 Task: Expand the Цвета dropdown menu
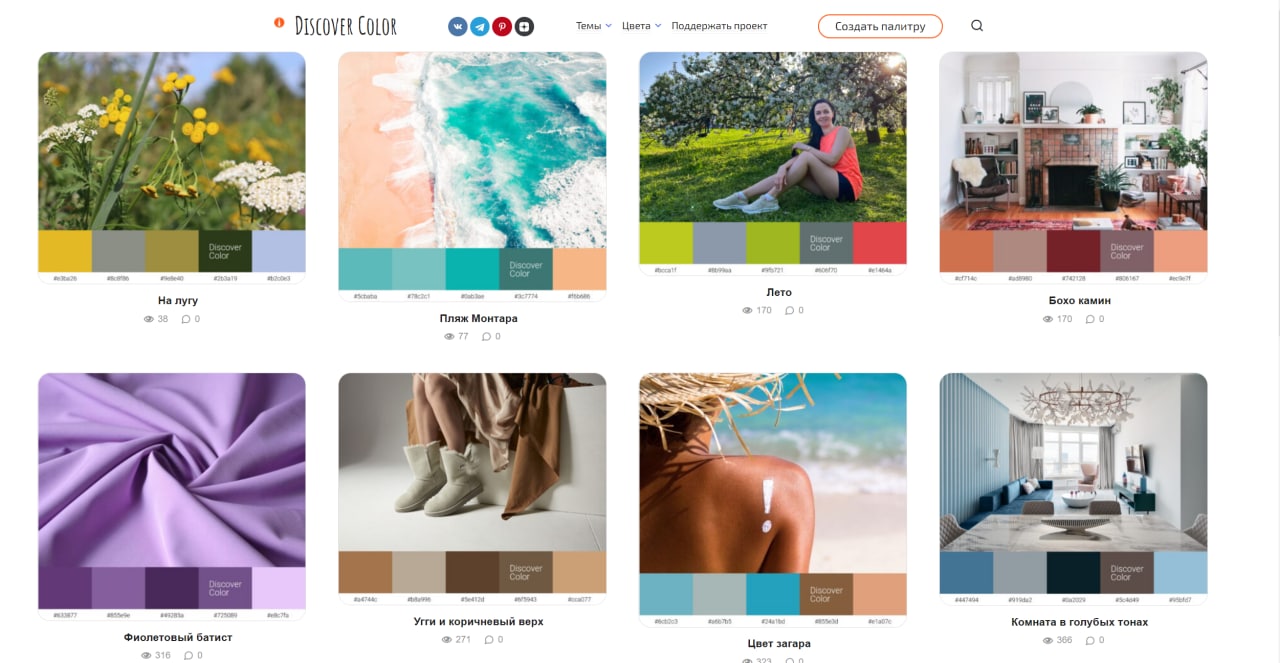[x=641, y=26]
